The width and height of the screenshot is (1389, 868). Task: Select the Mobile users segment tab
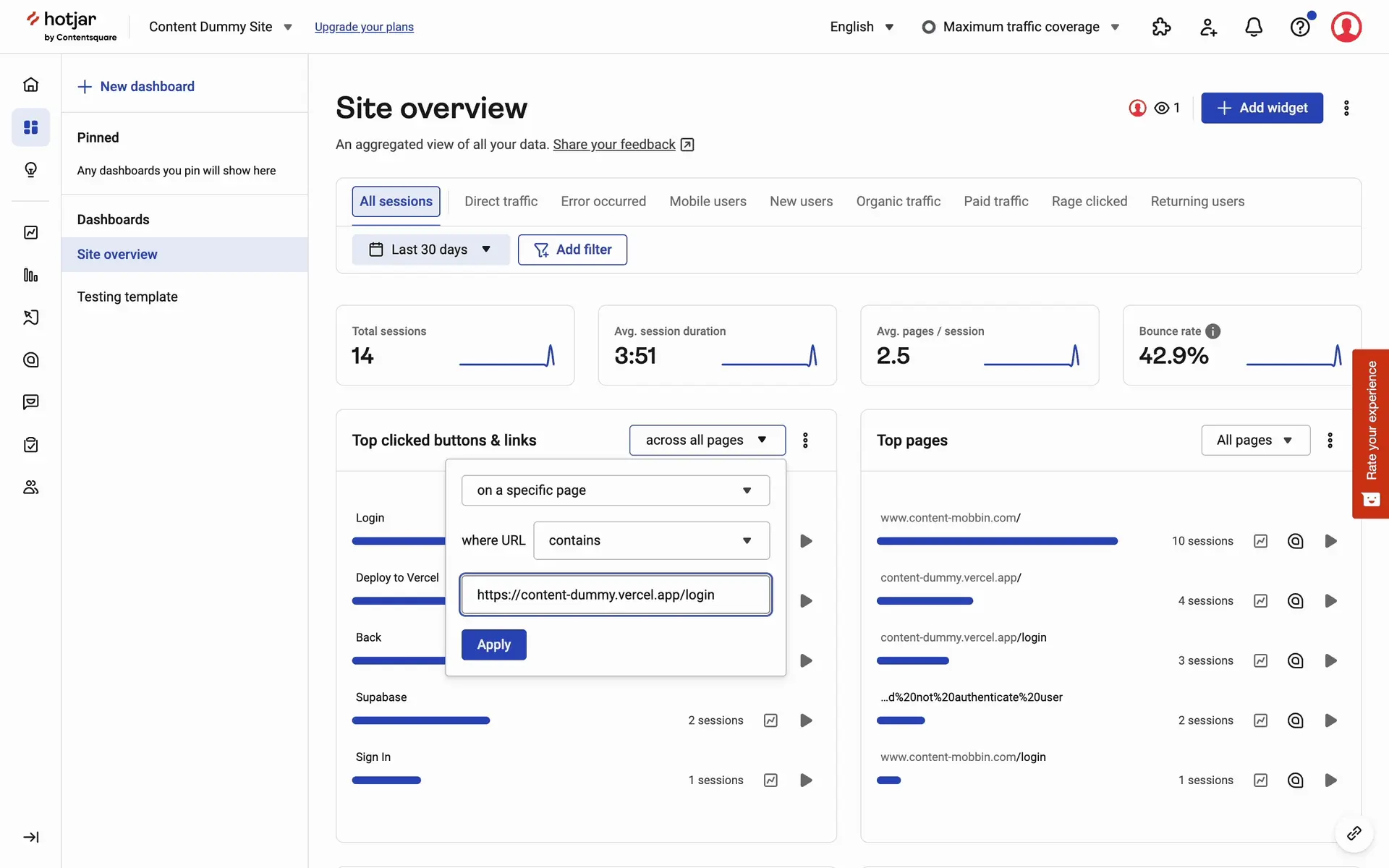(x=707, y=201)
